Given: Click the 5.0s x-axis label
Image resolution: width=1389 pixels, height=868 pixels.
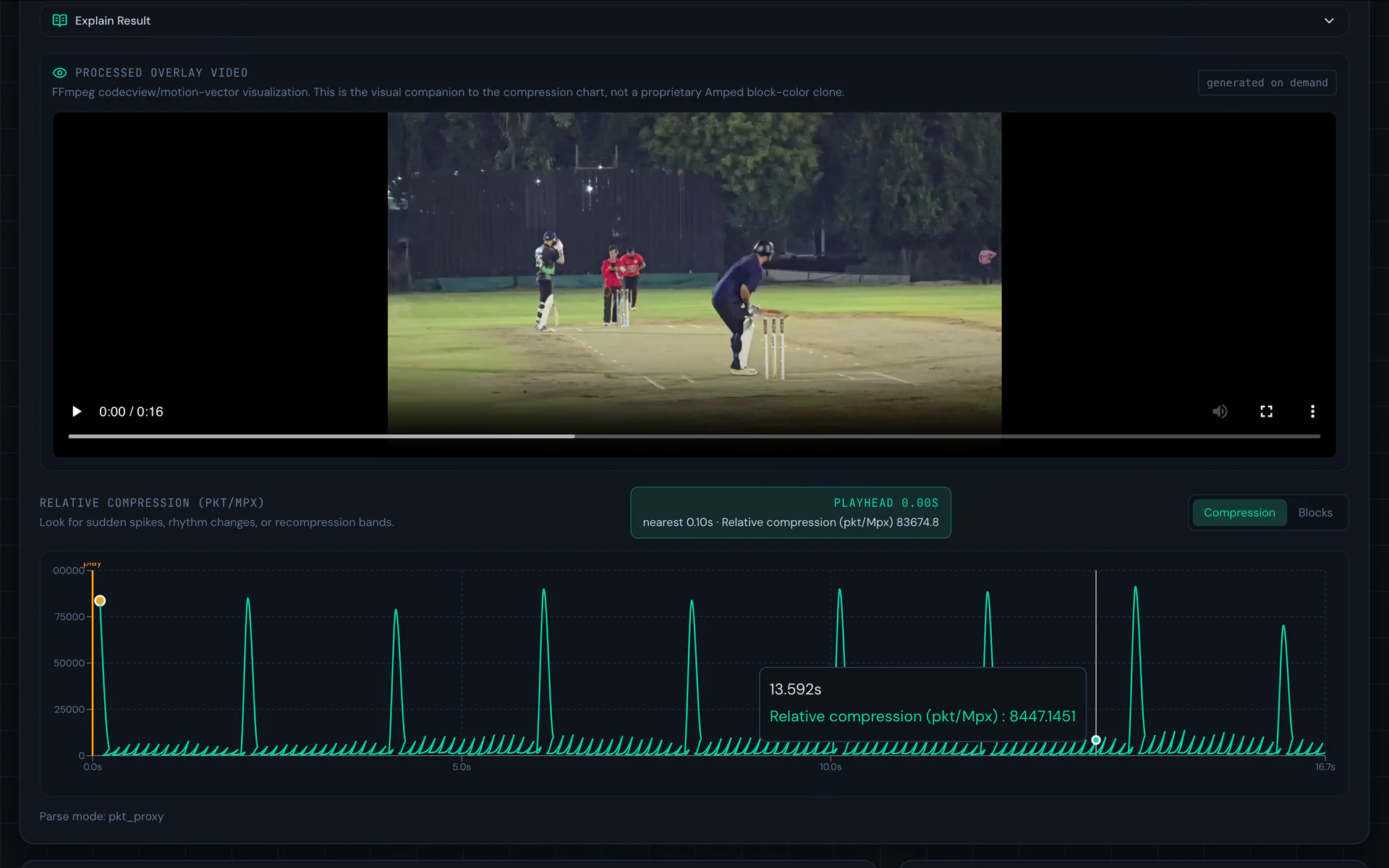Looking at the screenshot, I should tap(462, 767).
